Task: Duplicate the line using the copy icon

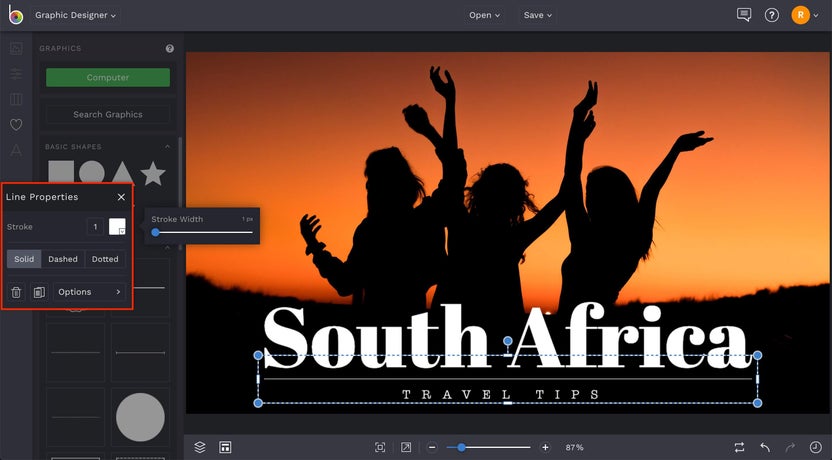Action: (x=39, y=292)
